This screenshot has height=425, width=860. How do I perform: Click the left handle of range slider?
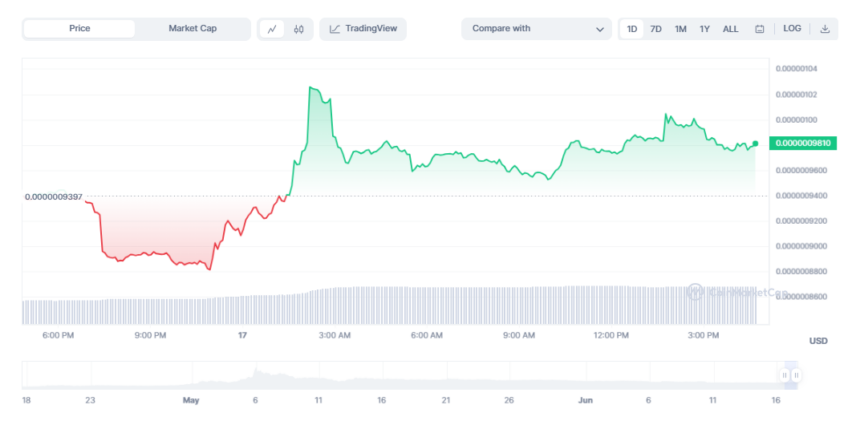click(x=785, y=375)
